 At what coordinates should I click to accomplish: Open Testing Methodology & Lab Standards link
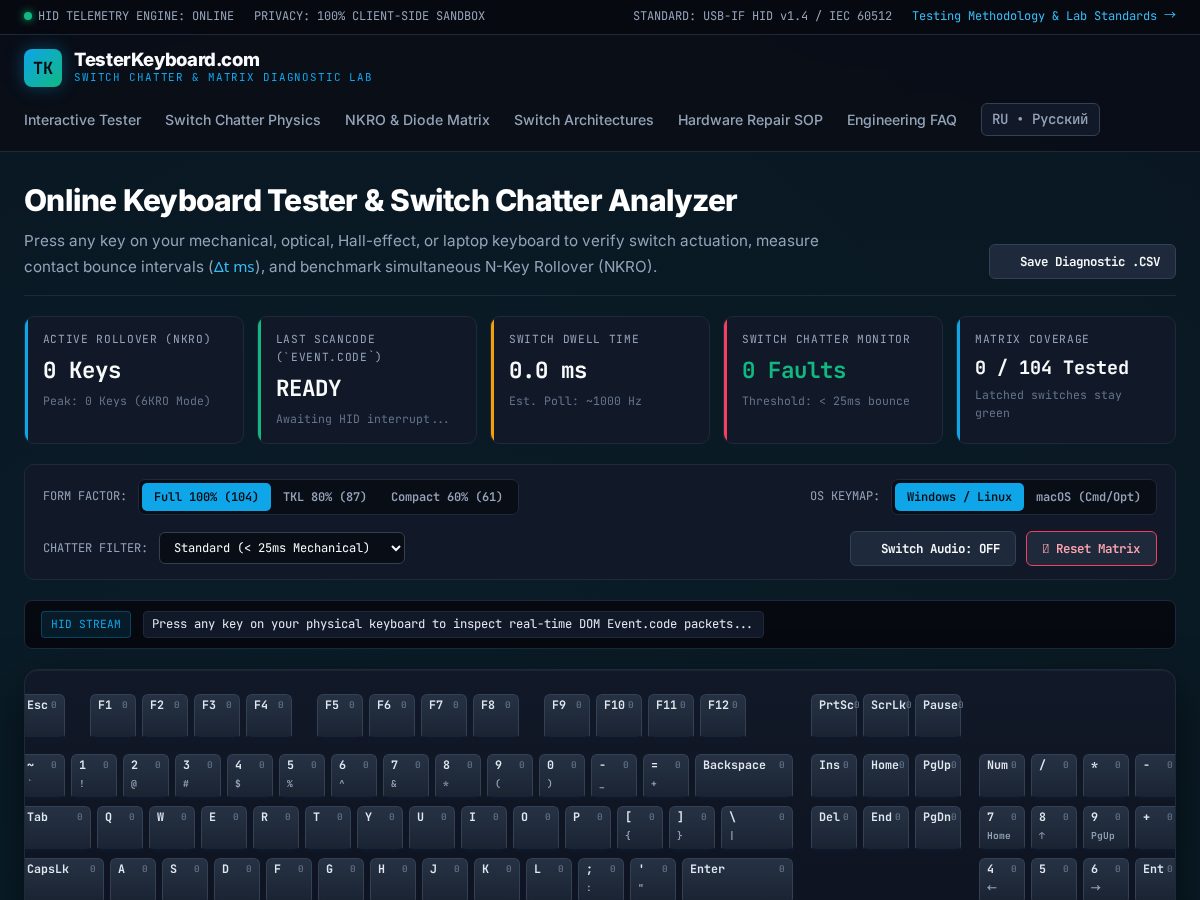click(1043, 16)
